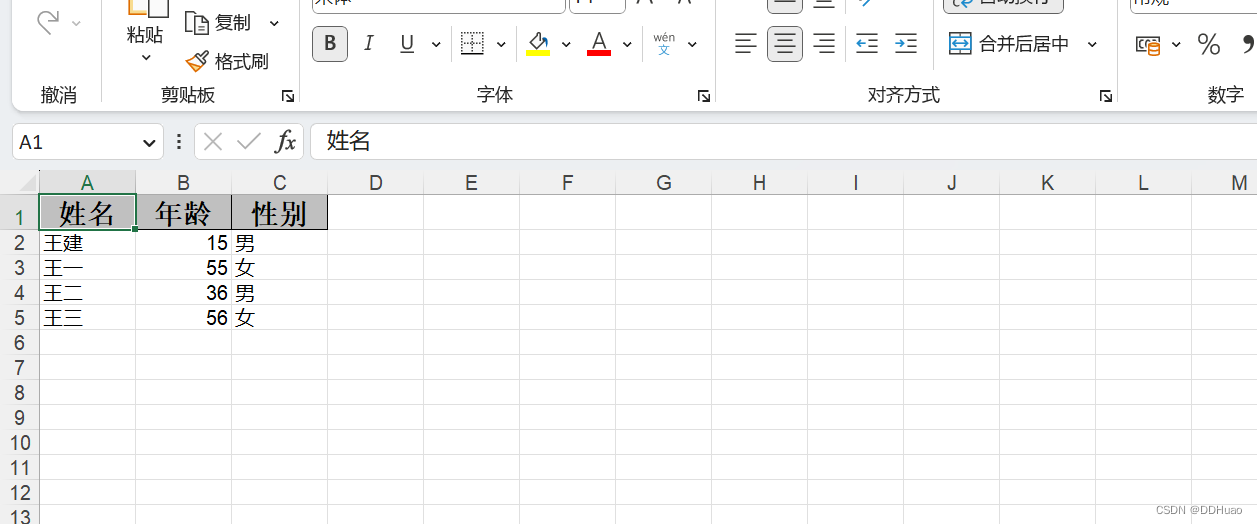The image size is (1257, 524).
Task: Select column C header
Action: [x=279, y=183]
